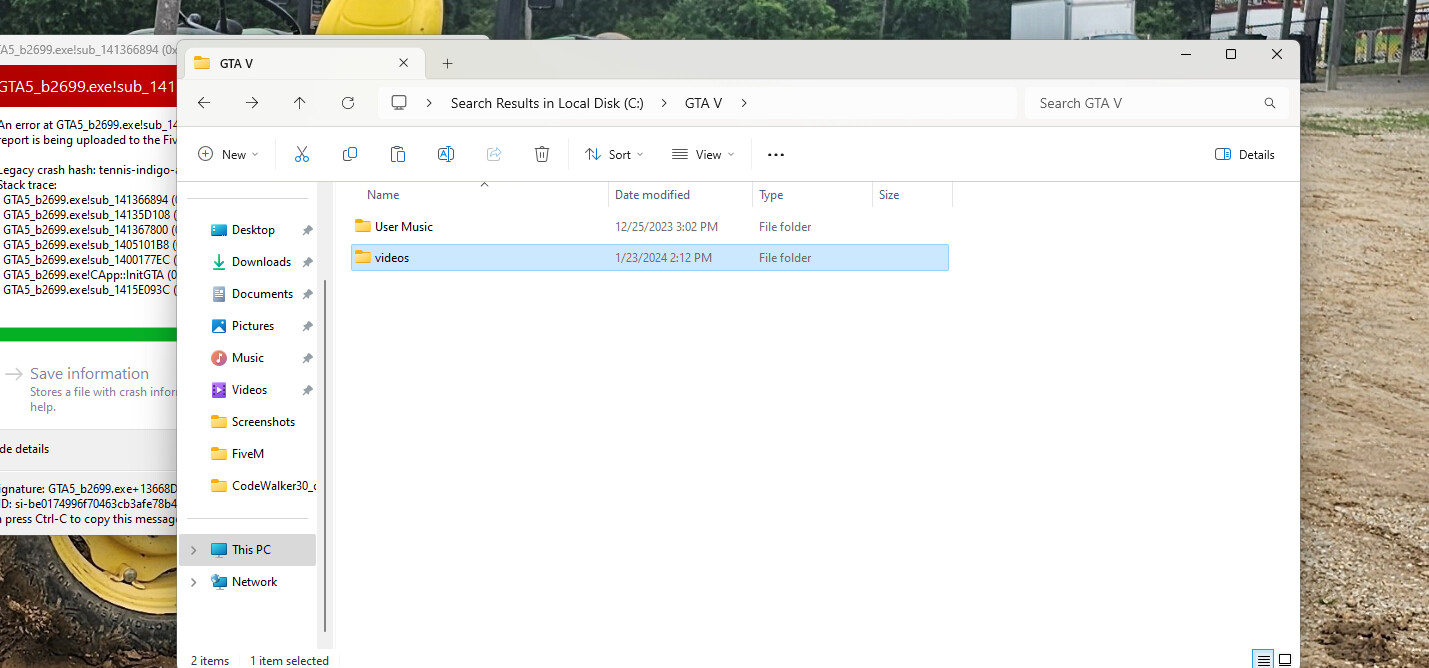Click Save information in crash dialog

point(89,373)
